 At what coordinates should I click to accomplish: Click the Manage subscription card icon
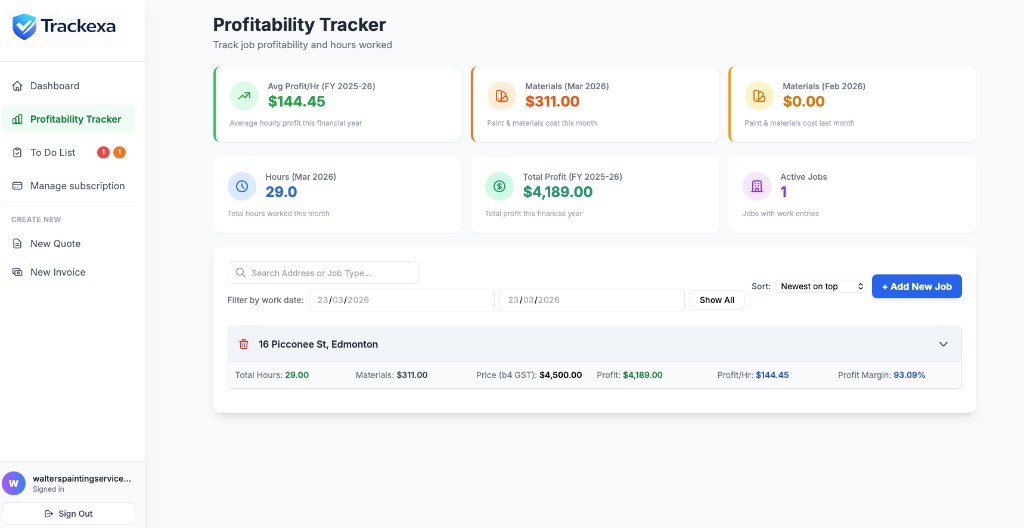[x=18, y=186]
